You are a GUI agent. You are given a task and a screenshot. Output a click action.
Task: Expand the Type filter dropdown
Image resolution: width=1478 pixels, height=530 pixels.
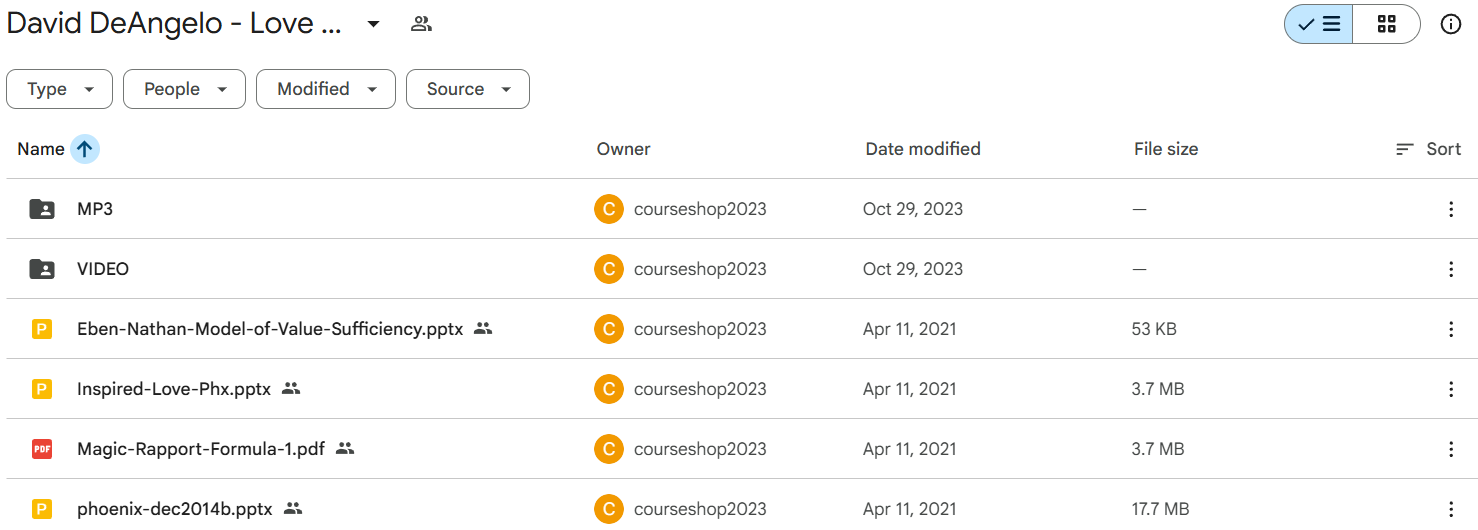tap(60, 89)
